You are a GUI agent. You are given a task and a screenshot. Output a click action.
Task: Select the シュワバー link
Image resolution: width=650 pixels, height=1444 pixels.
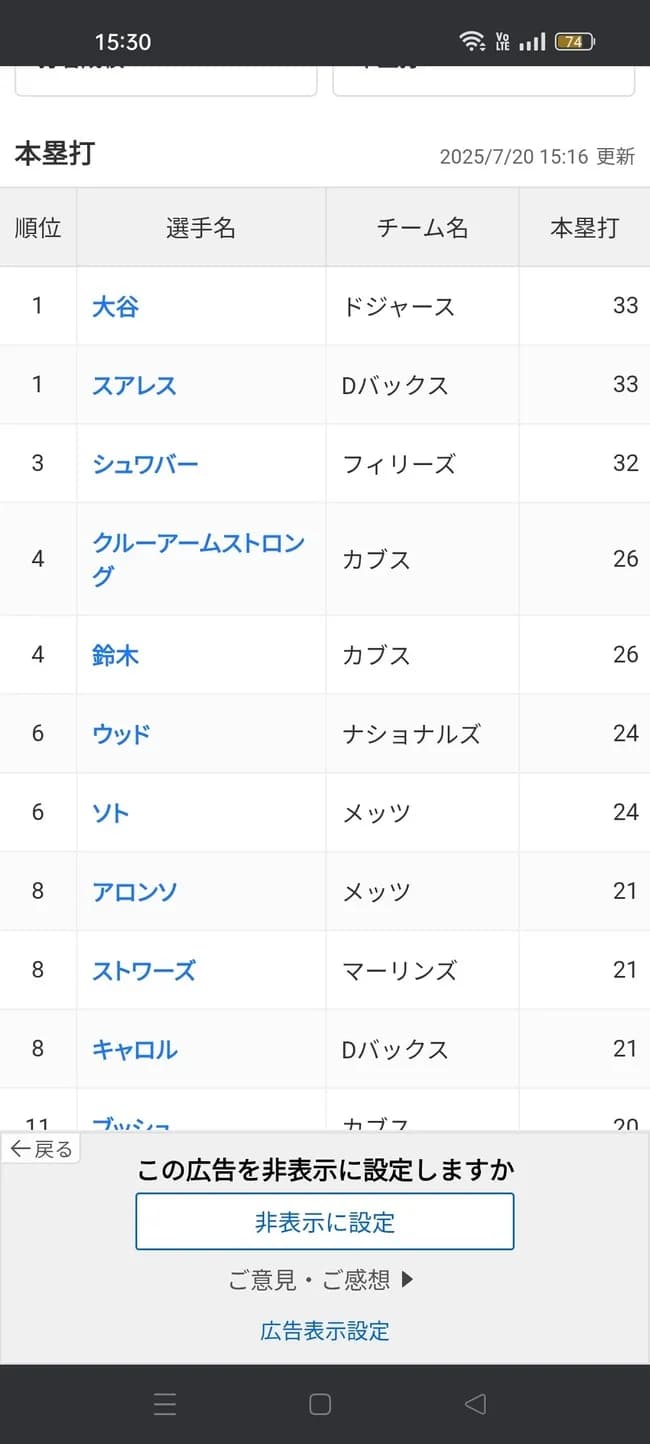pyautogui.click(x=143, y=463)
